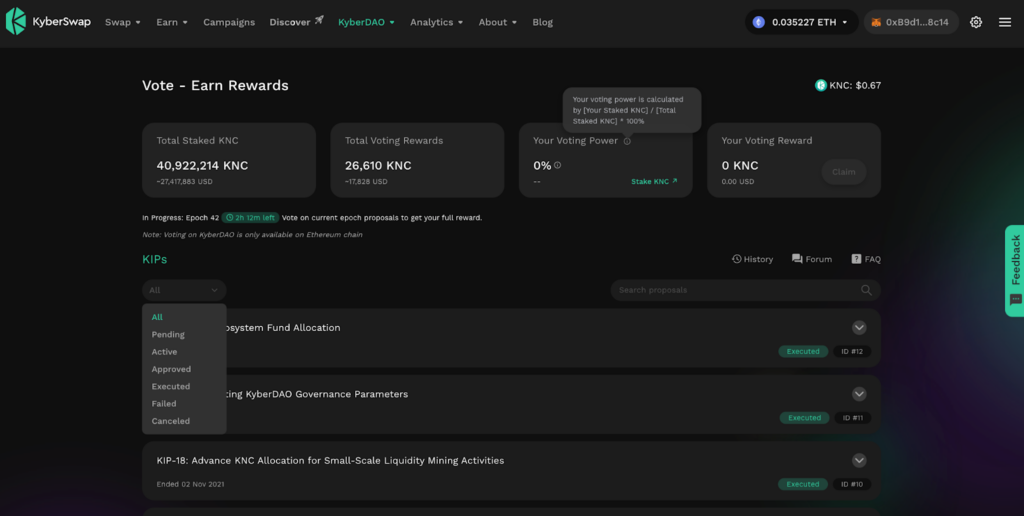Click the 40,922,214 KNC total staked value
The width and height of the screenshot is (1024, 516).
[x=202, y=166]
